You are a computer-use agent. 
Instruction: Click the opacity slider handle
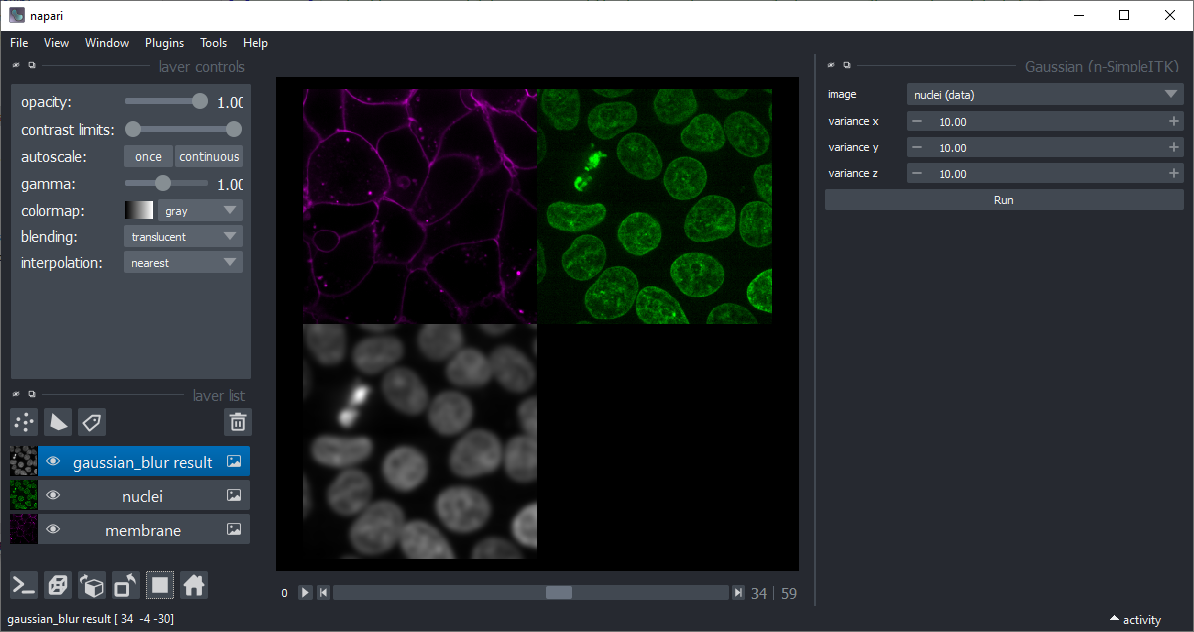200,101
